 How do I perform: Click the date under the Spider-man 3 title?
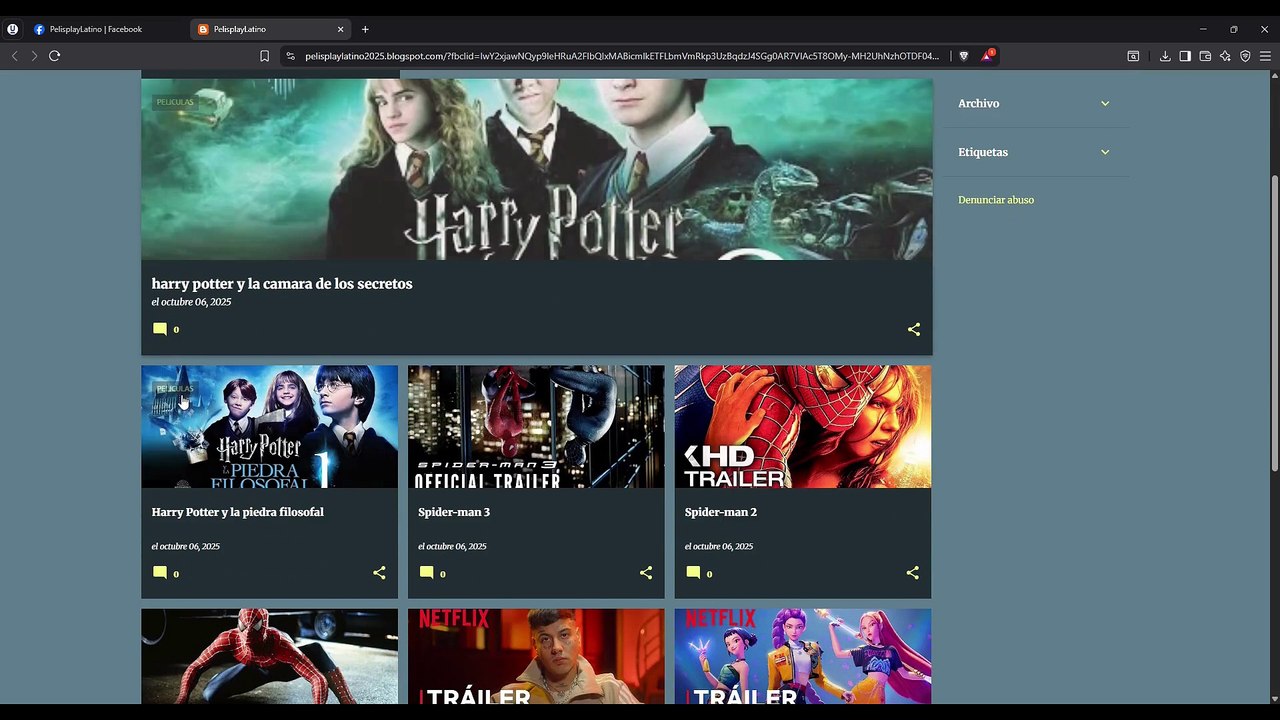pyautogui.click(x=452, y=547)
